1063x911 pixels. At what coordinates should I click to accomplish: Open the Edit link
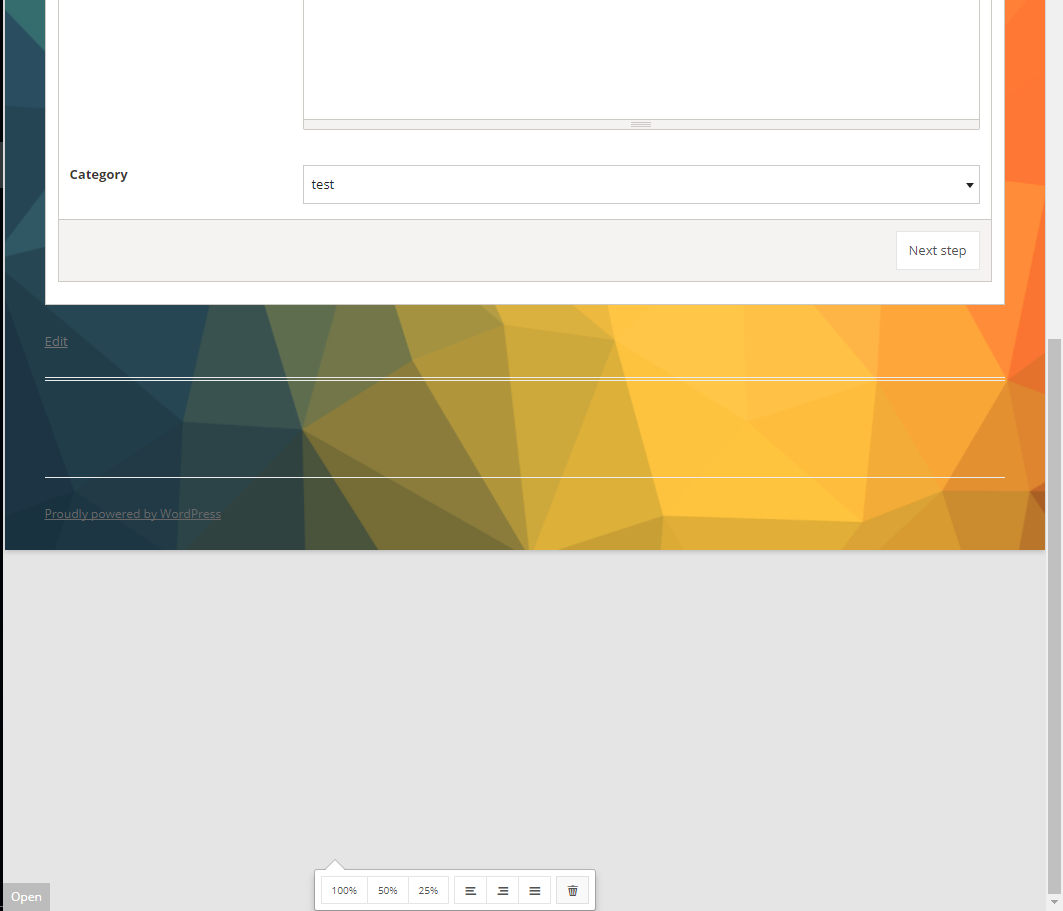pos(56,342)
